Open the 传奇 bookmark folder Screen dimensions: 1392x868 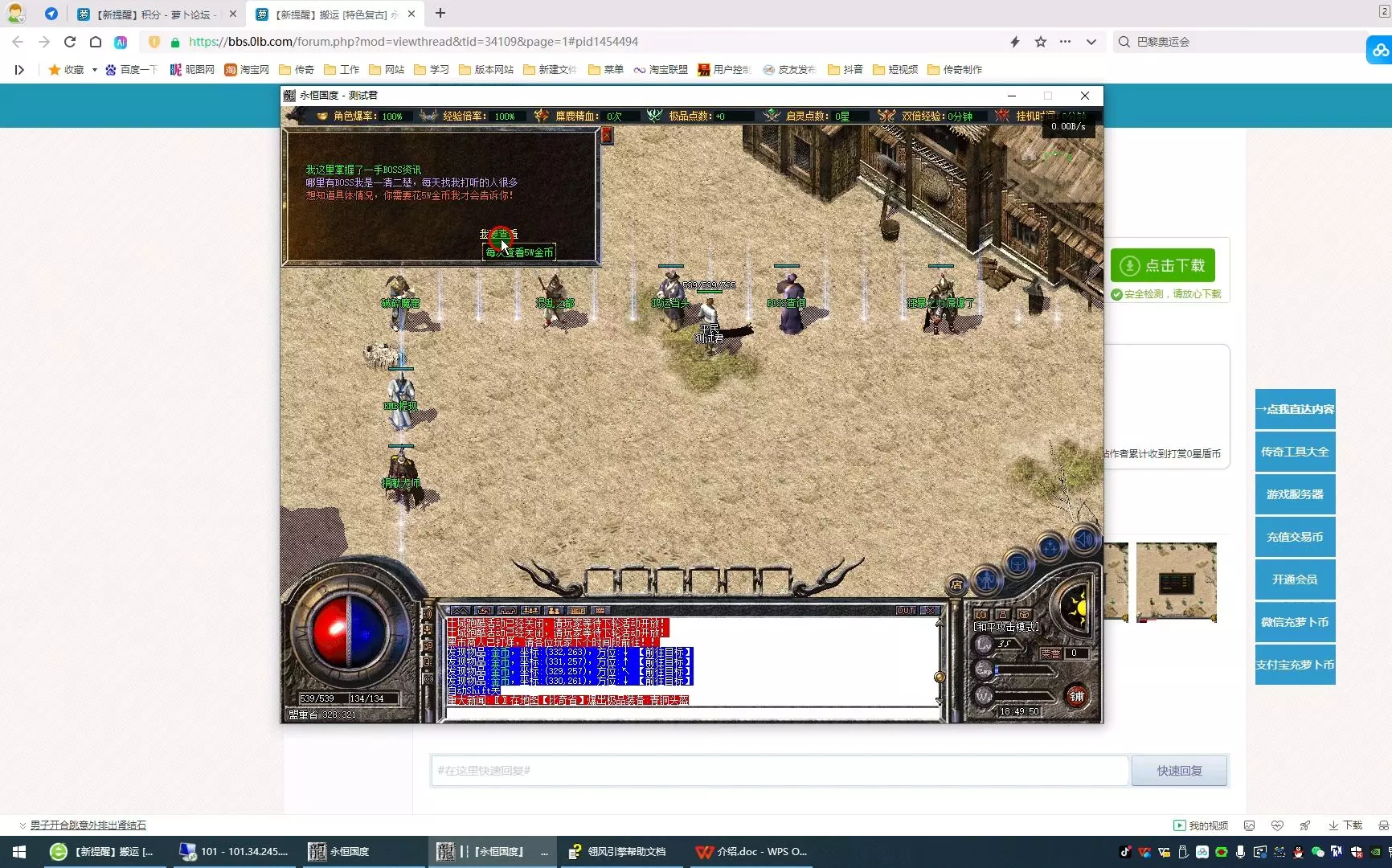point(297,70)
